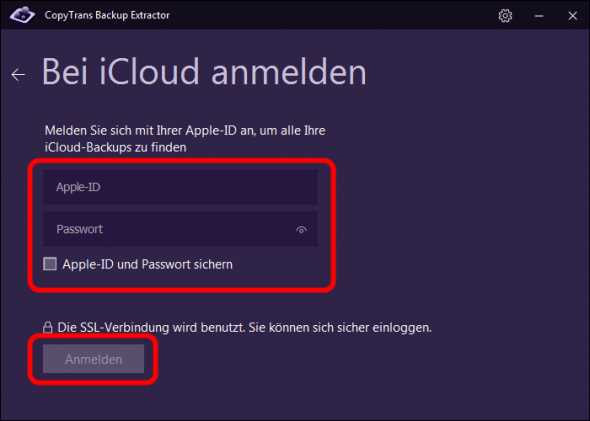This screenshot has width=590, height=421.
Task: Minimize the CopyTrans window
Action: point(539,16)
